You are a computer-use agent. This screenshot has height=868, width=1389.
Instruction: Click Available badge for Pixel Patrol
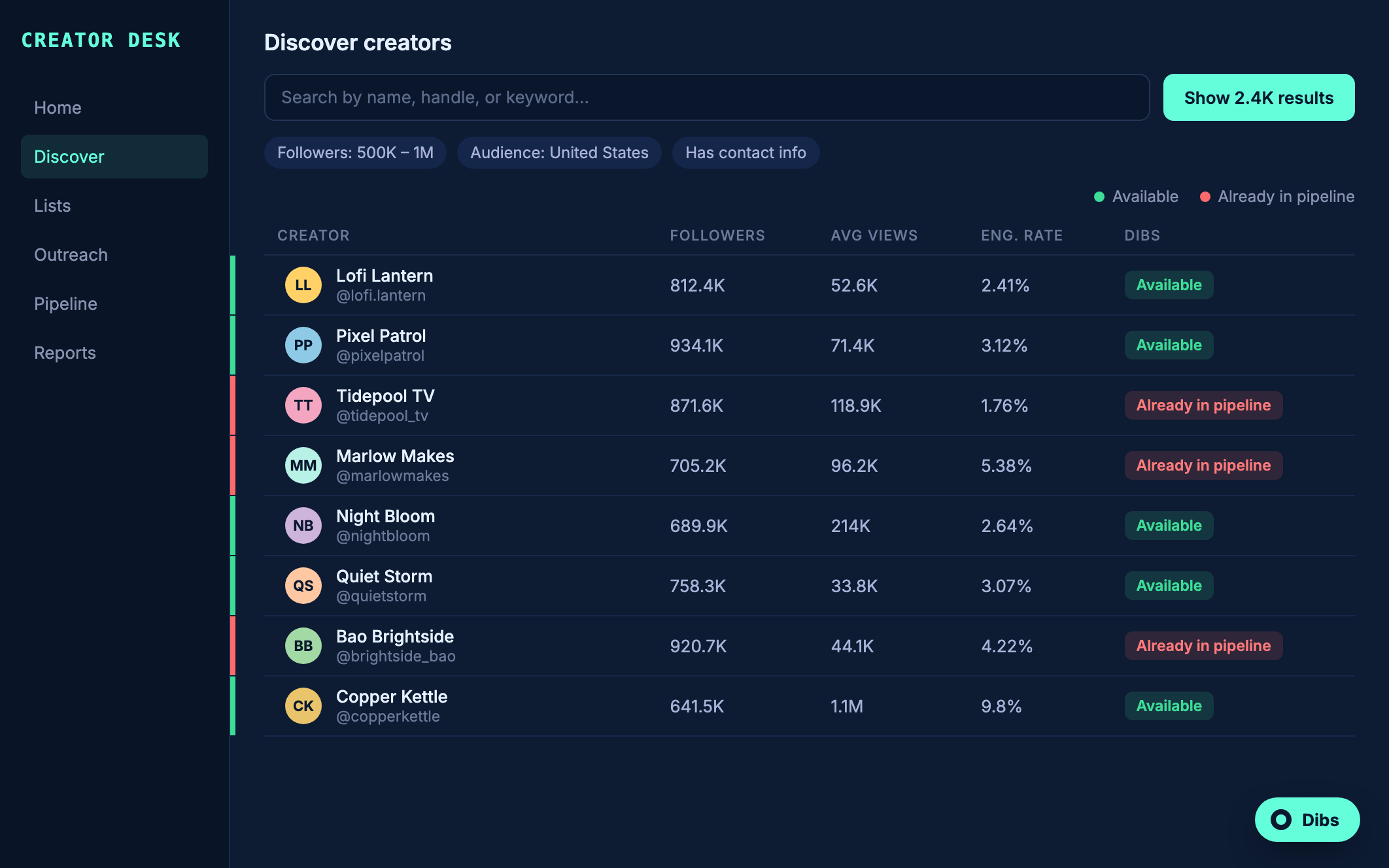tap(1169, 345)
